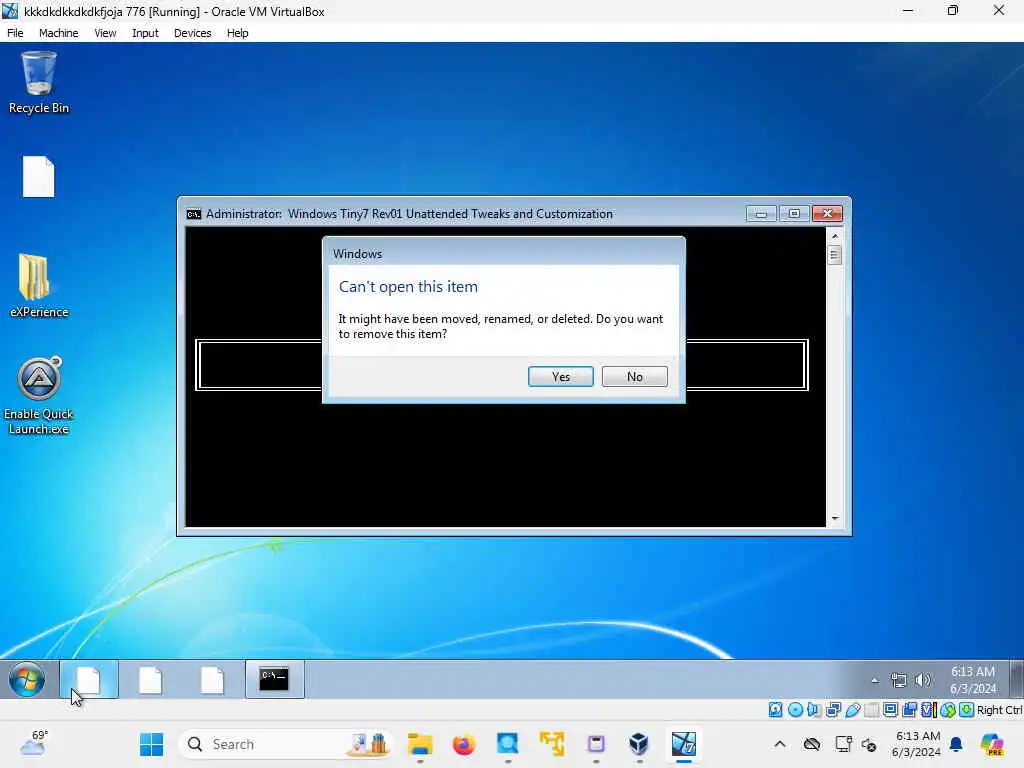Click third blank pinned taskbar item
The image size is (1024, 768).
pyautogui.click(x=212, y=679)
